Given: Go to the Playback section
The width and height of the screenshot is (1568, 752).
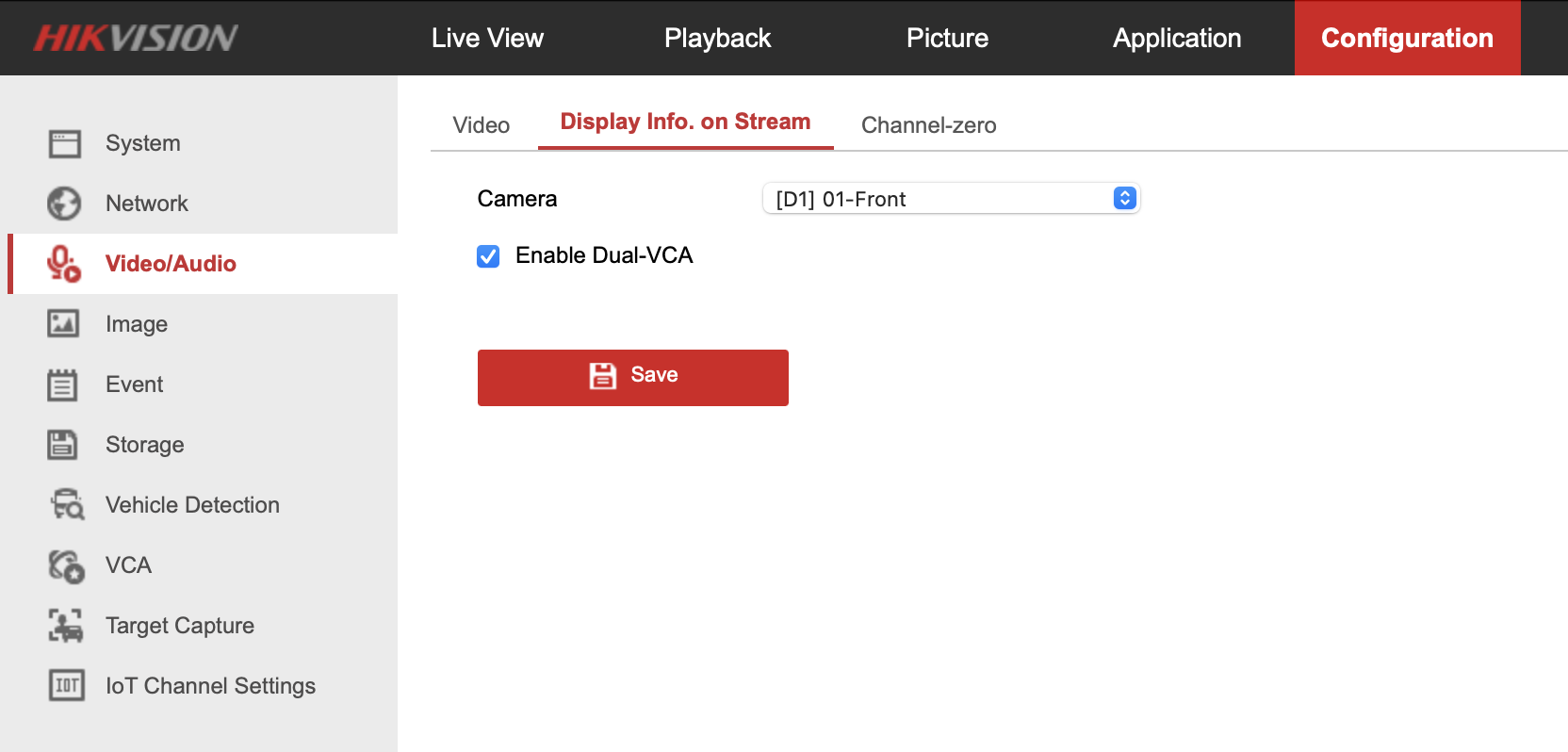Looking at the screenshot, I should point(717,38).
